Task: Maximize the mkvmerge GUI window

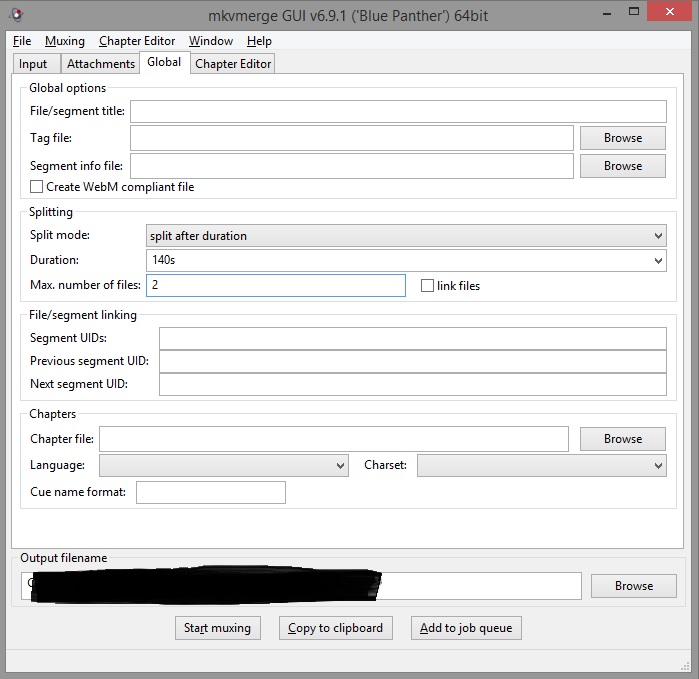Action: 633,12
